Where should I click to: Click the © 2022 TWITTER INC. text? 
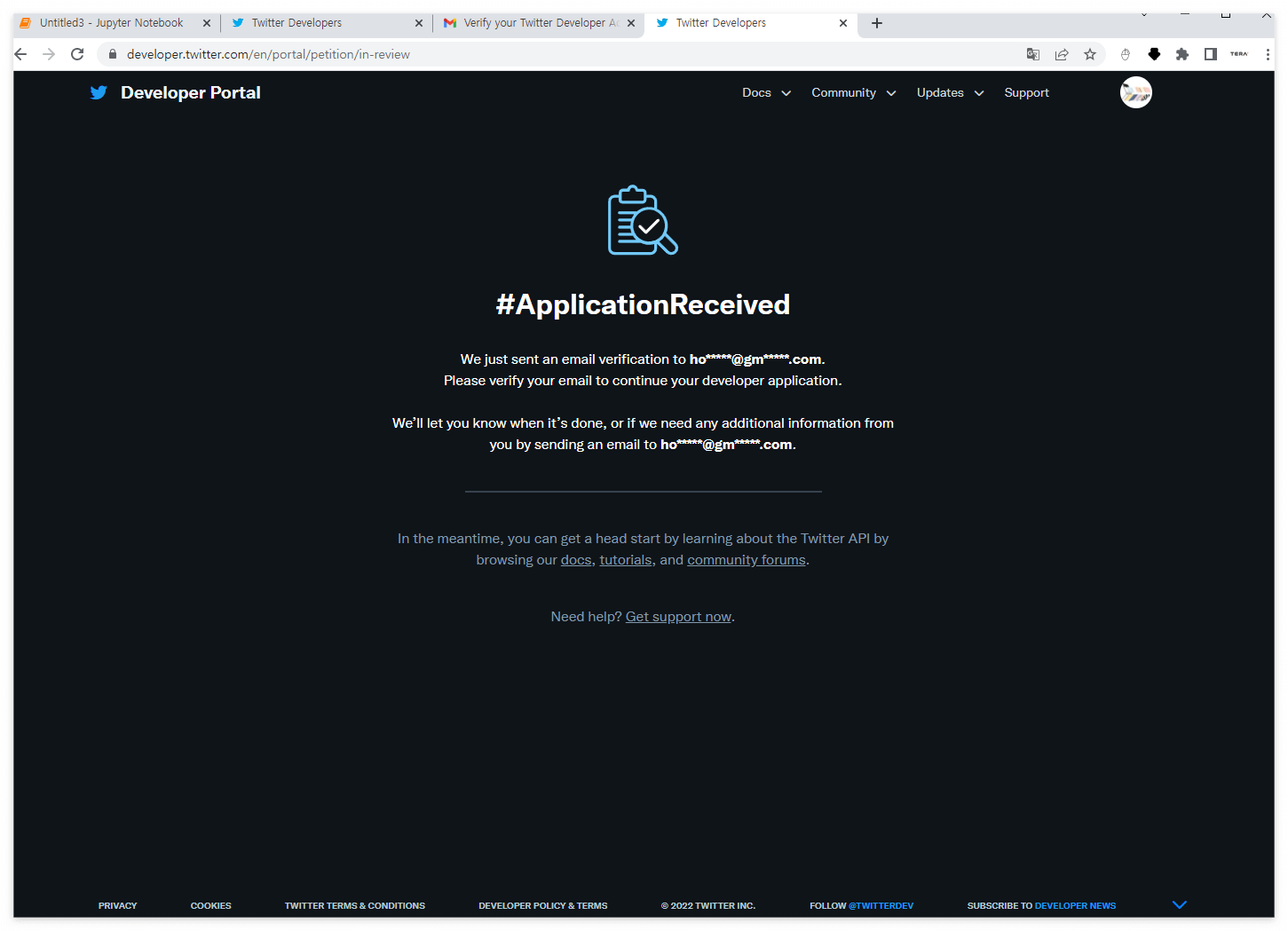pyautogui.click(x=708, y=905)
